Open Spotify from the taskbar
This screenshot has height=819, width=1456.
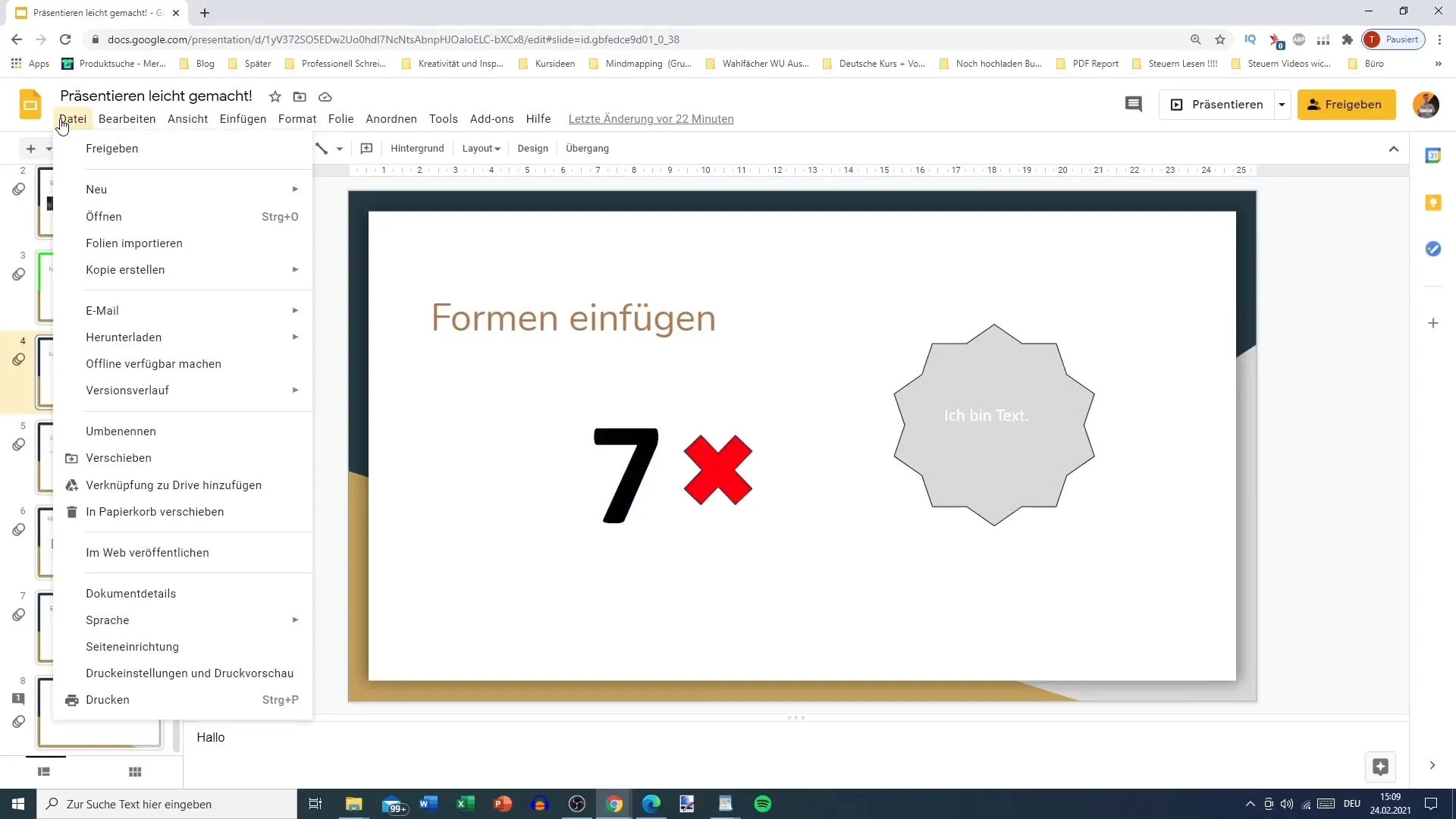coord(763,804)
